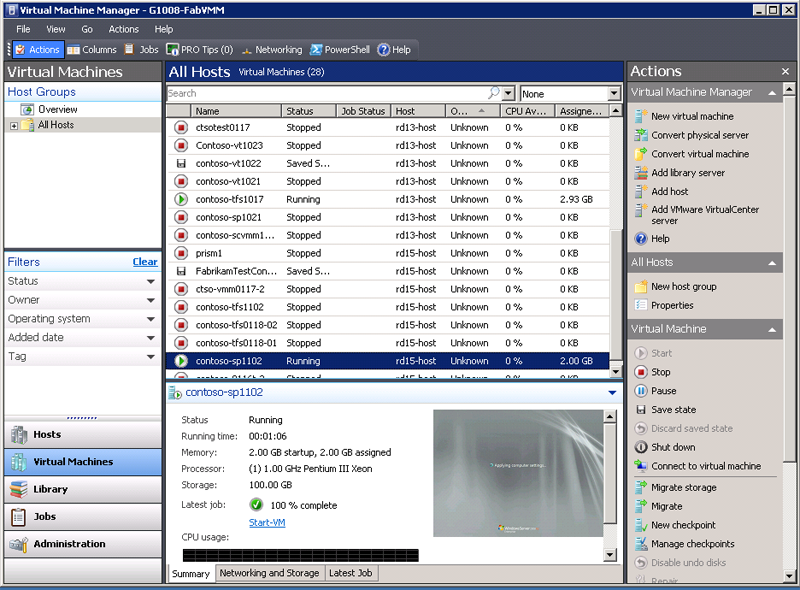Open the Columns toolbar option
Screen dimensions: 800x590
[x=92, y=50]
